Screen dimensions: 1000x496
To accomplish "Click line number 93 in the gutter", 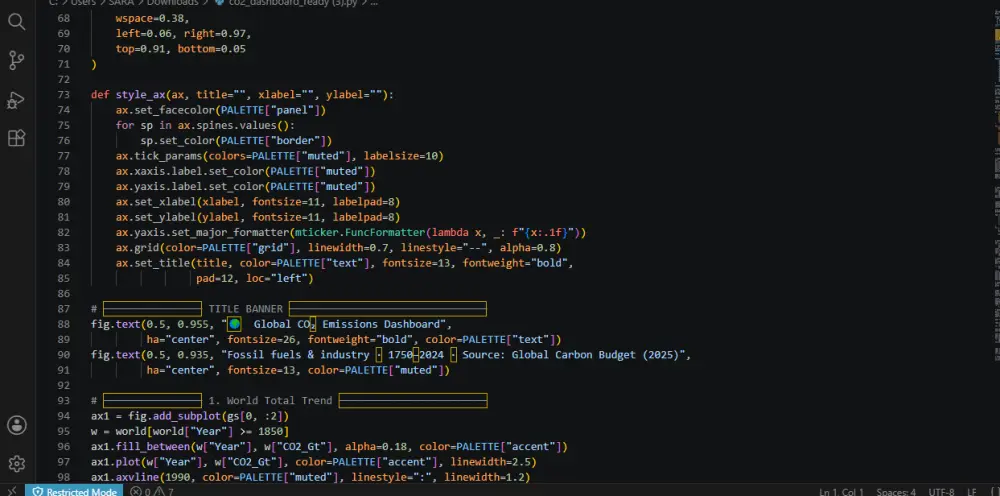I will 63,400.
